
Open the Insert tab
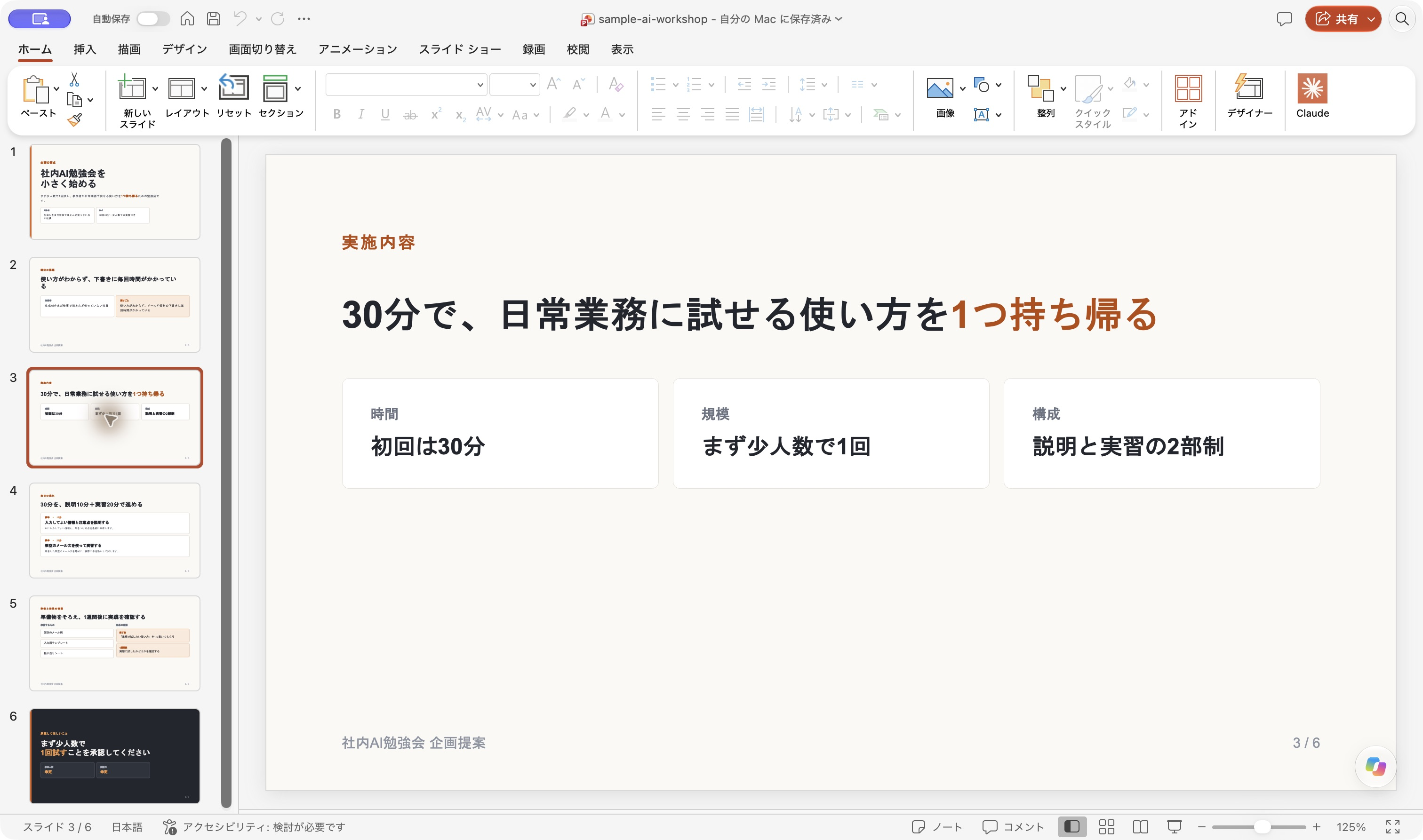pos(84,49)
